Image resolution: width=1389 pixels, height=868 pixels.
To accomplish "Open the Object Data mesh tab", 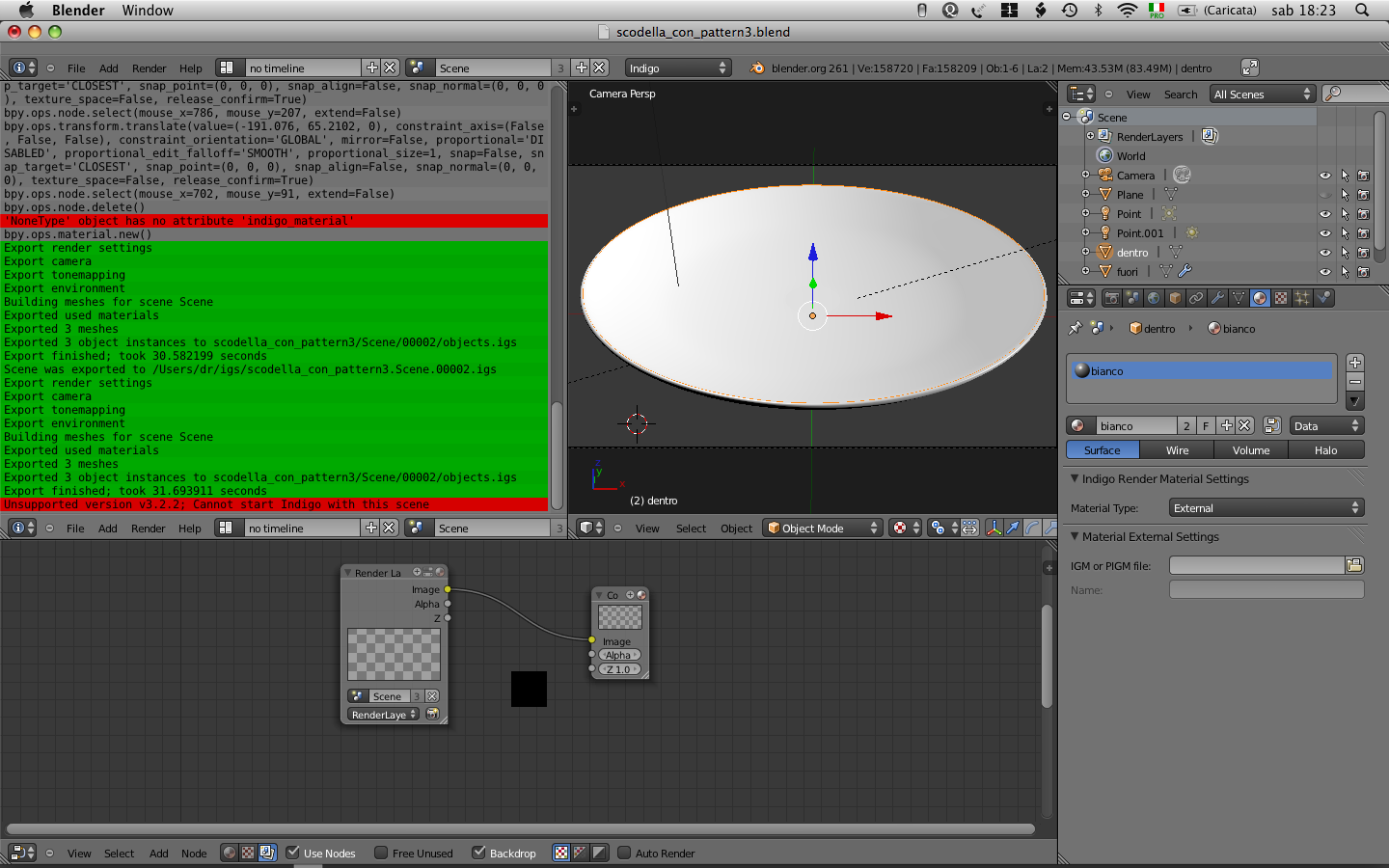I will click(x=1239, y=298).
